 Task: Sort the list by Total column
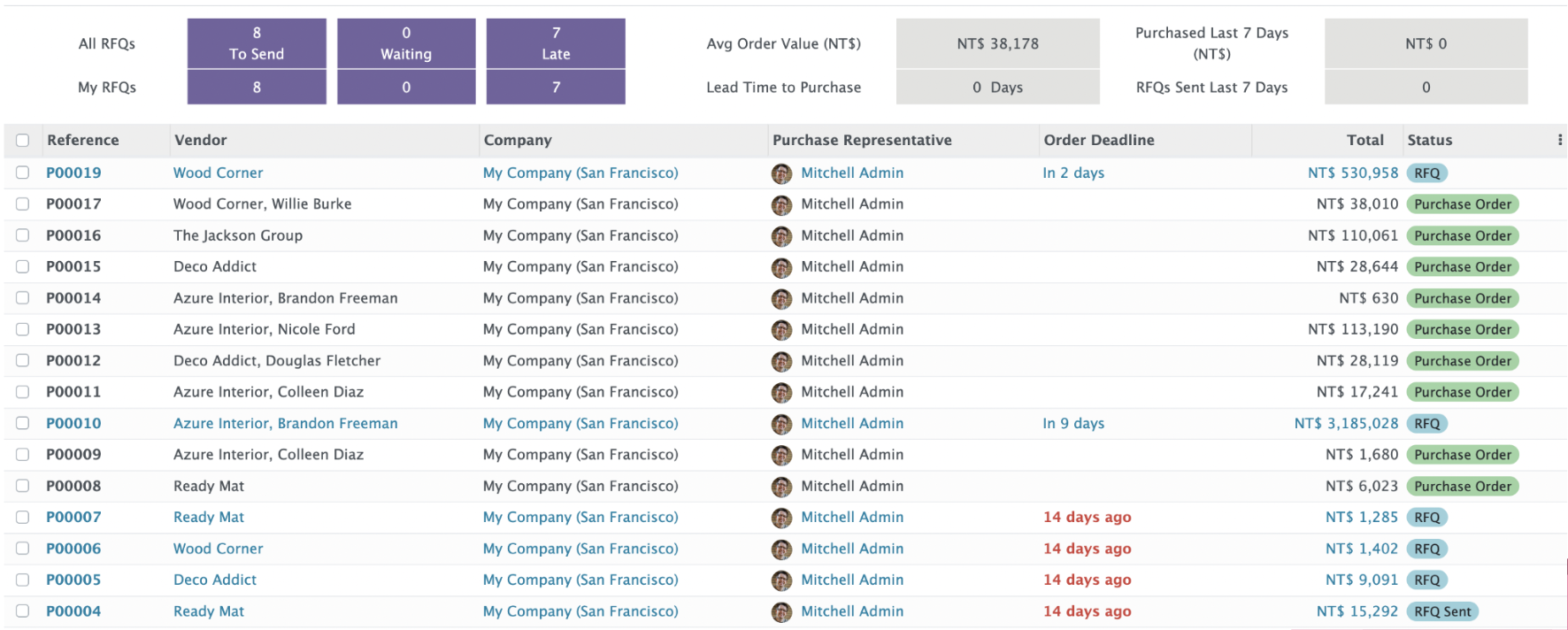[1364, 140]
